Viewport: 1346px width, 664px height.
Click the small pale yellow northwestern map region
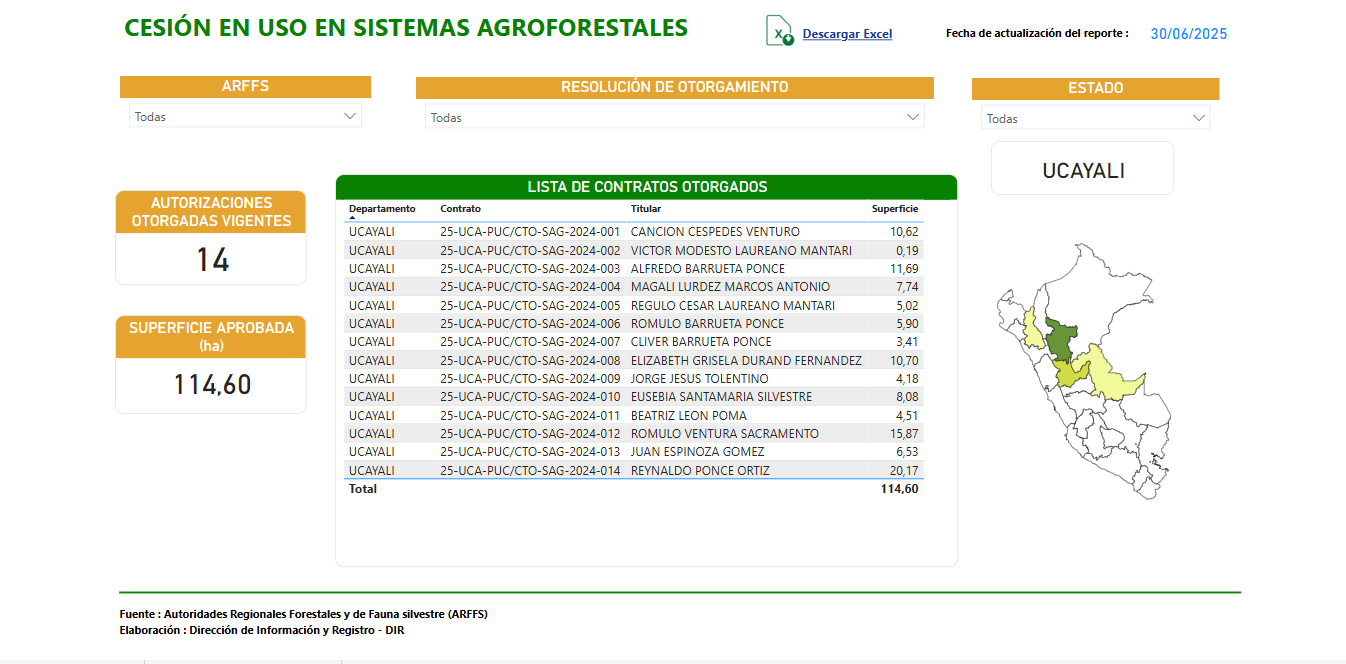pos(1030,330)
